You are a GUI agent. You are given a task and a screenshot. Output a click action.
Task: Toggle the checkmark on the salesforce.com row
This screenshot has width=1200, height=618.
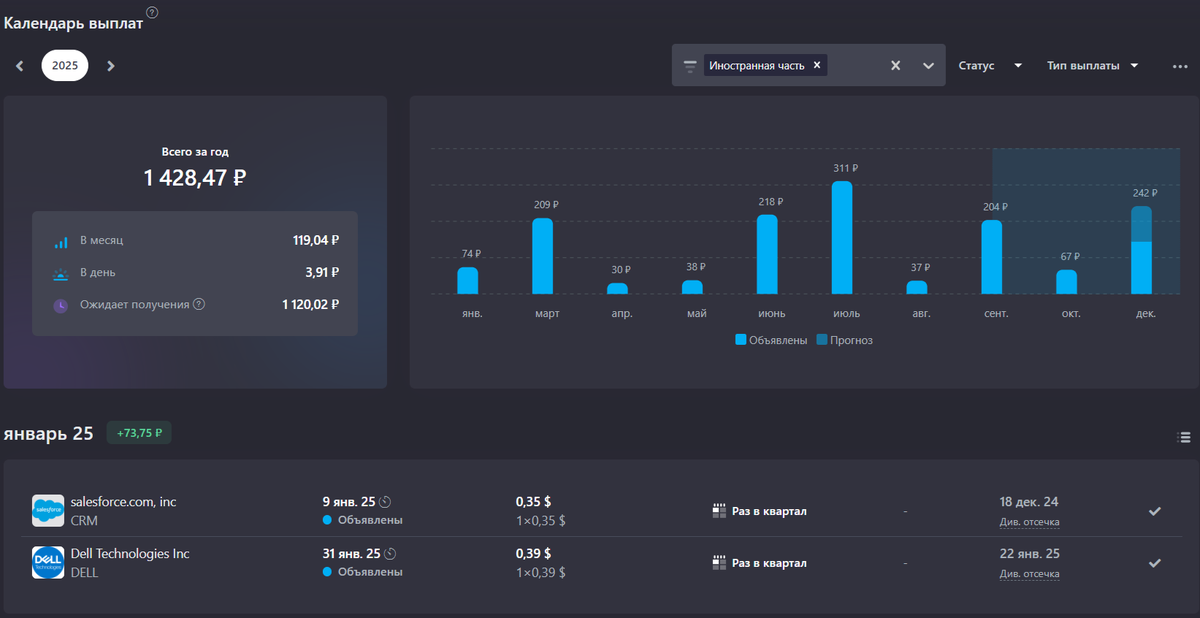(1154, 511)
